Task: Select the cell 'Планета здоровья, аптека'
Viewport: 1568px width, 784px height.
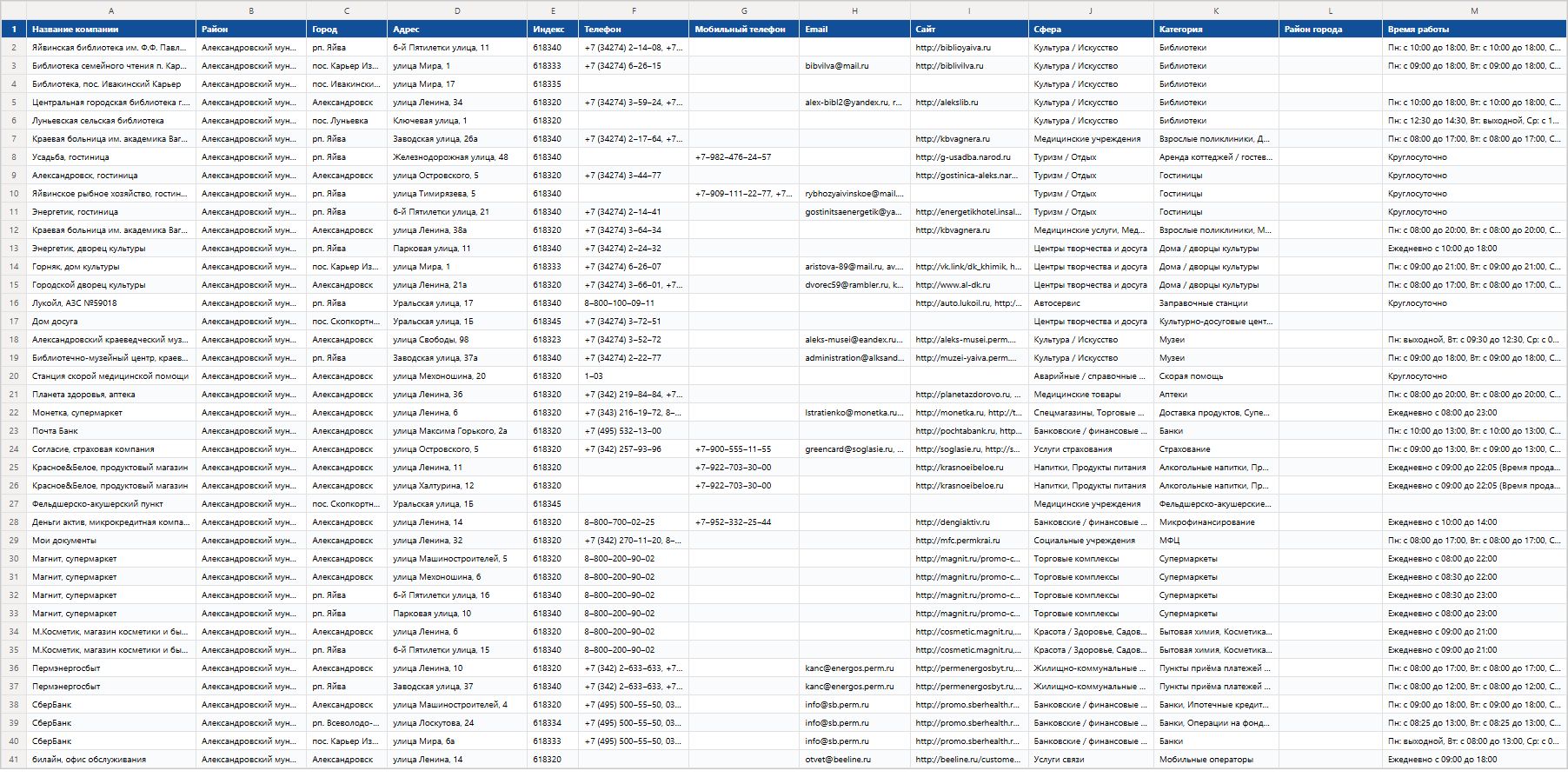Action: click(111, 395)
